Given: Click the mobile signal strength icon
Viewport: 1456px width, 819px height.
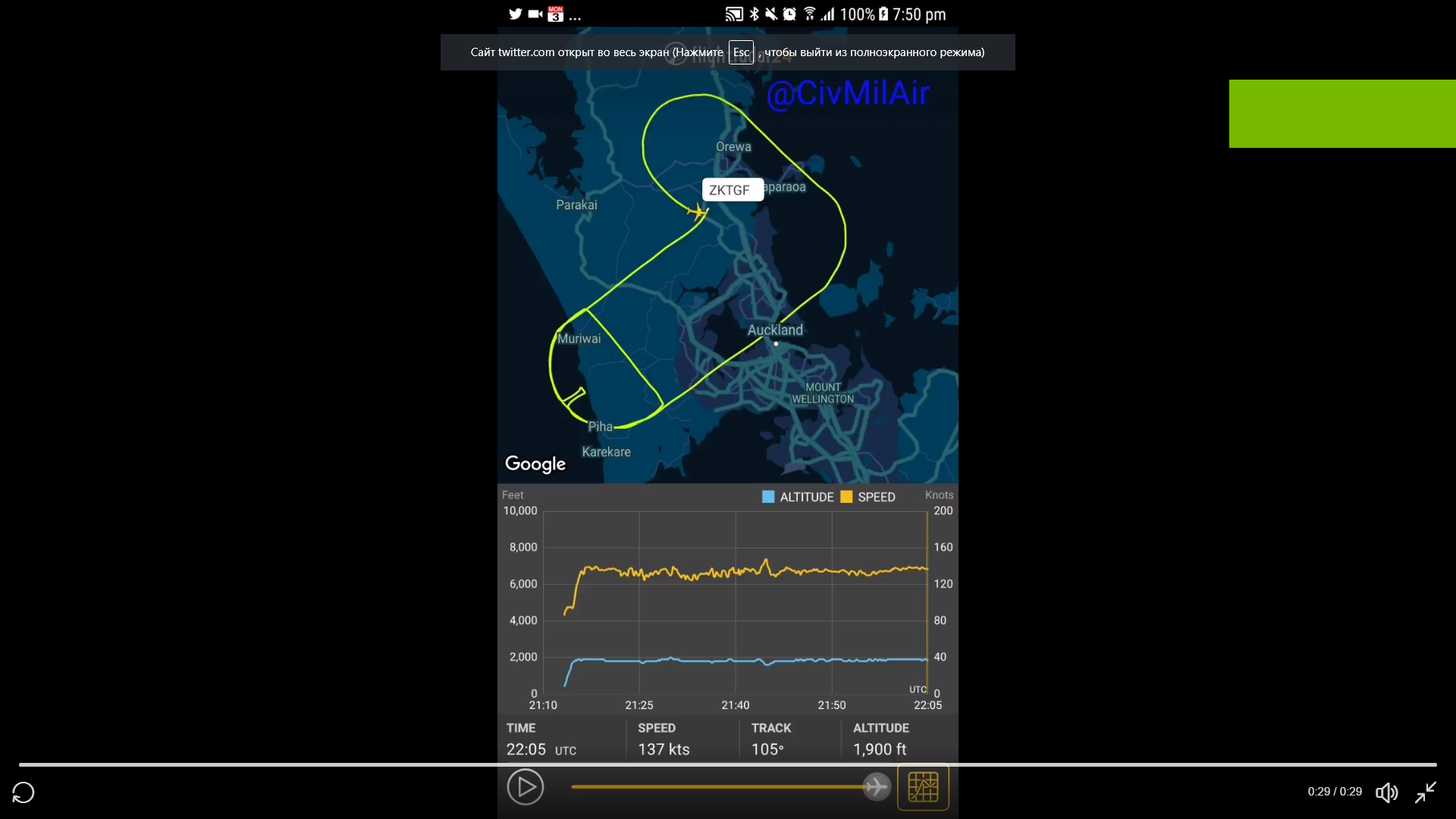Looking at the screenshot, I should pos(827,14).
